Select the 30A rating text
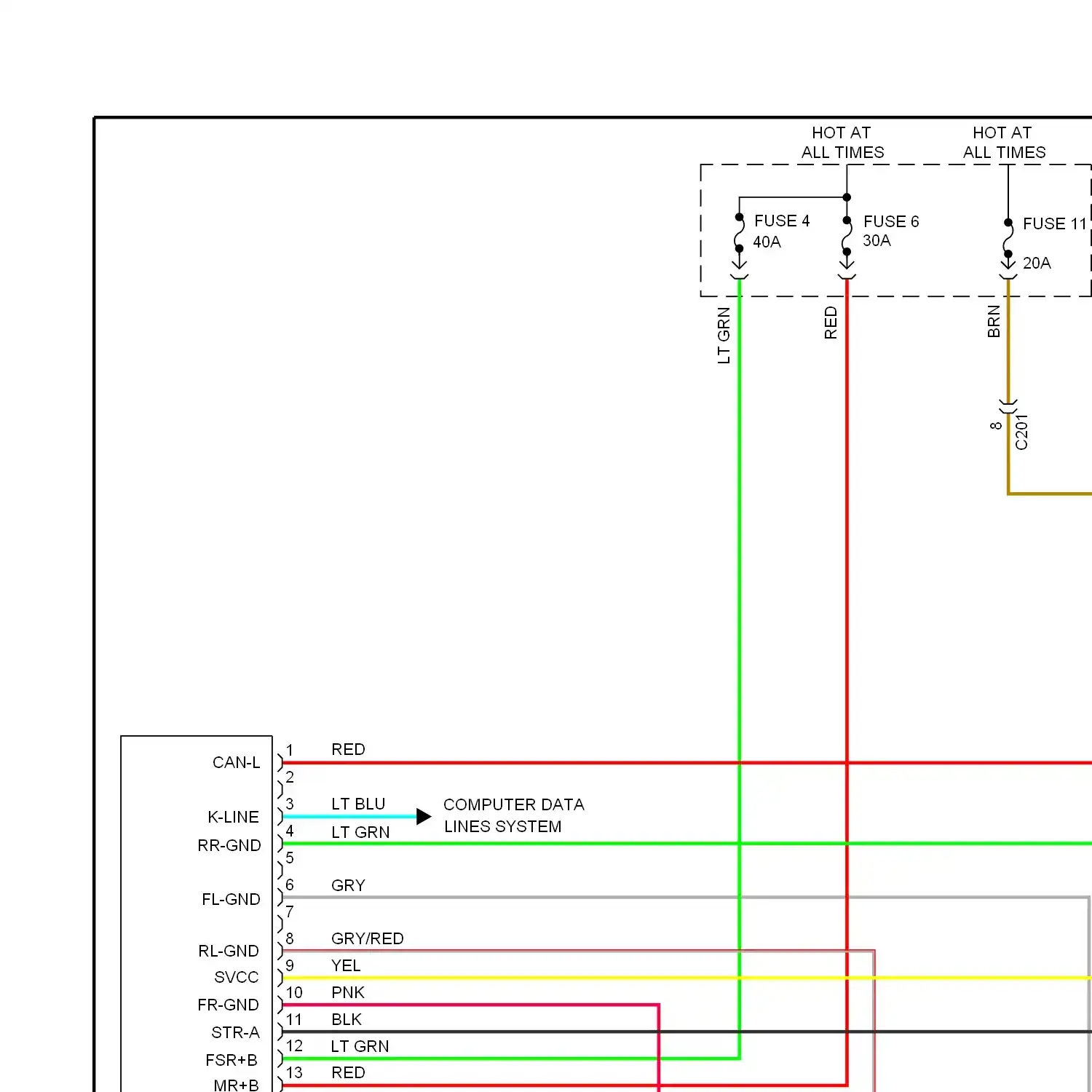This screenshot has height=1092, width=1092. click(877, 240)
